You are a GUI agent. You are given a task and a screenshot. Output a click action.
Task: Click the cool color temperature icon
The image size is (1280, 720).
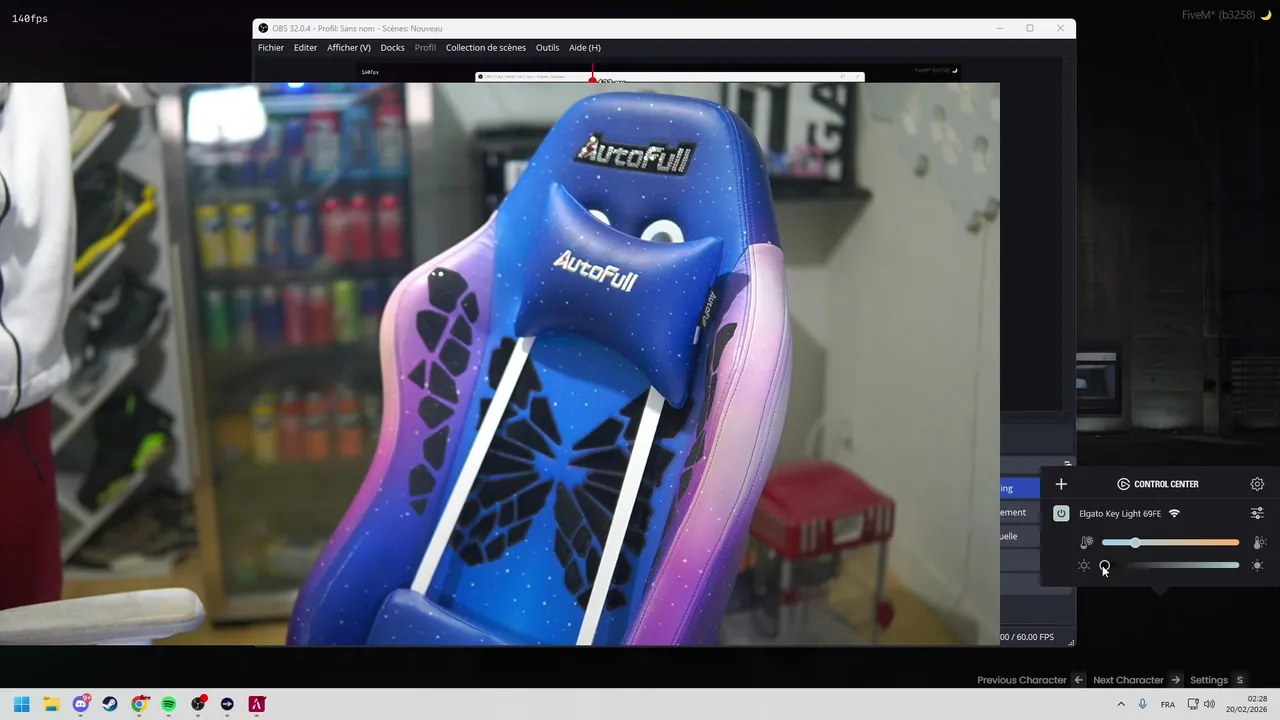tap(1087, 542)
